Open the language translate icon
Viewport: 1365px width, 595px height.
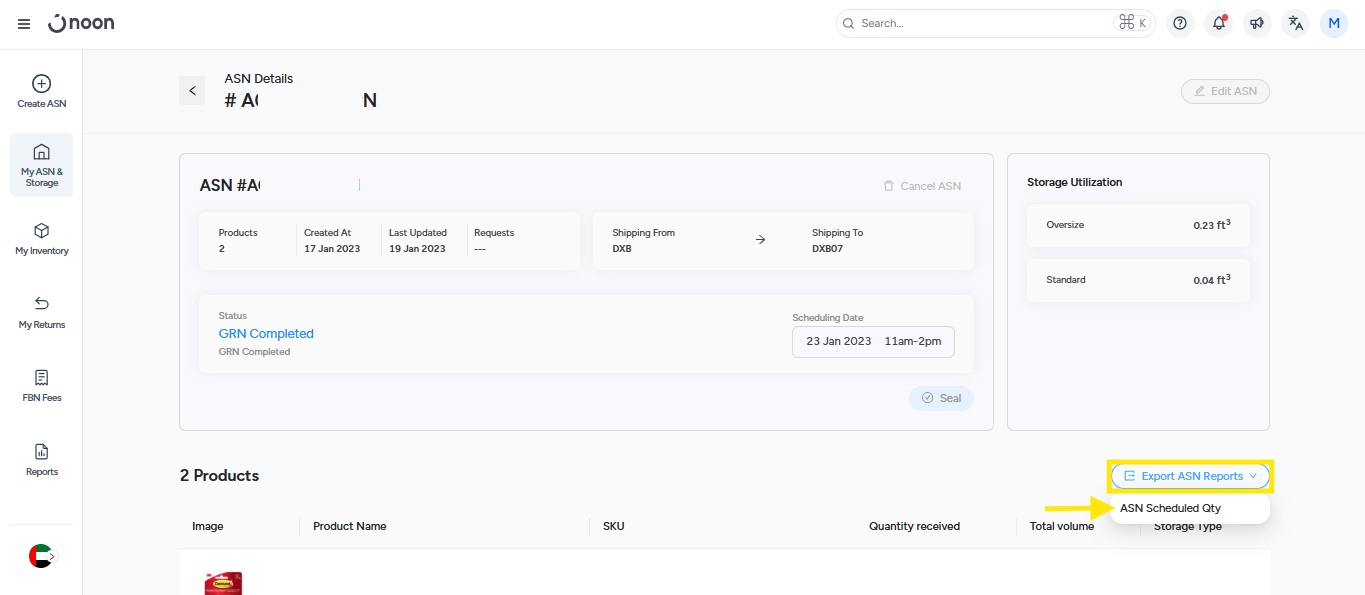pyautogui.click(x=1296, y=23)
